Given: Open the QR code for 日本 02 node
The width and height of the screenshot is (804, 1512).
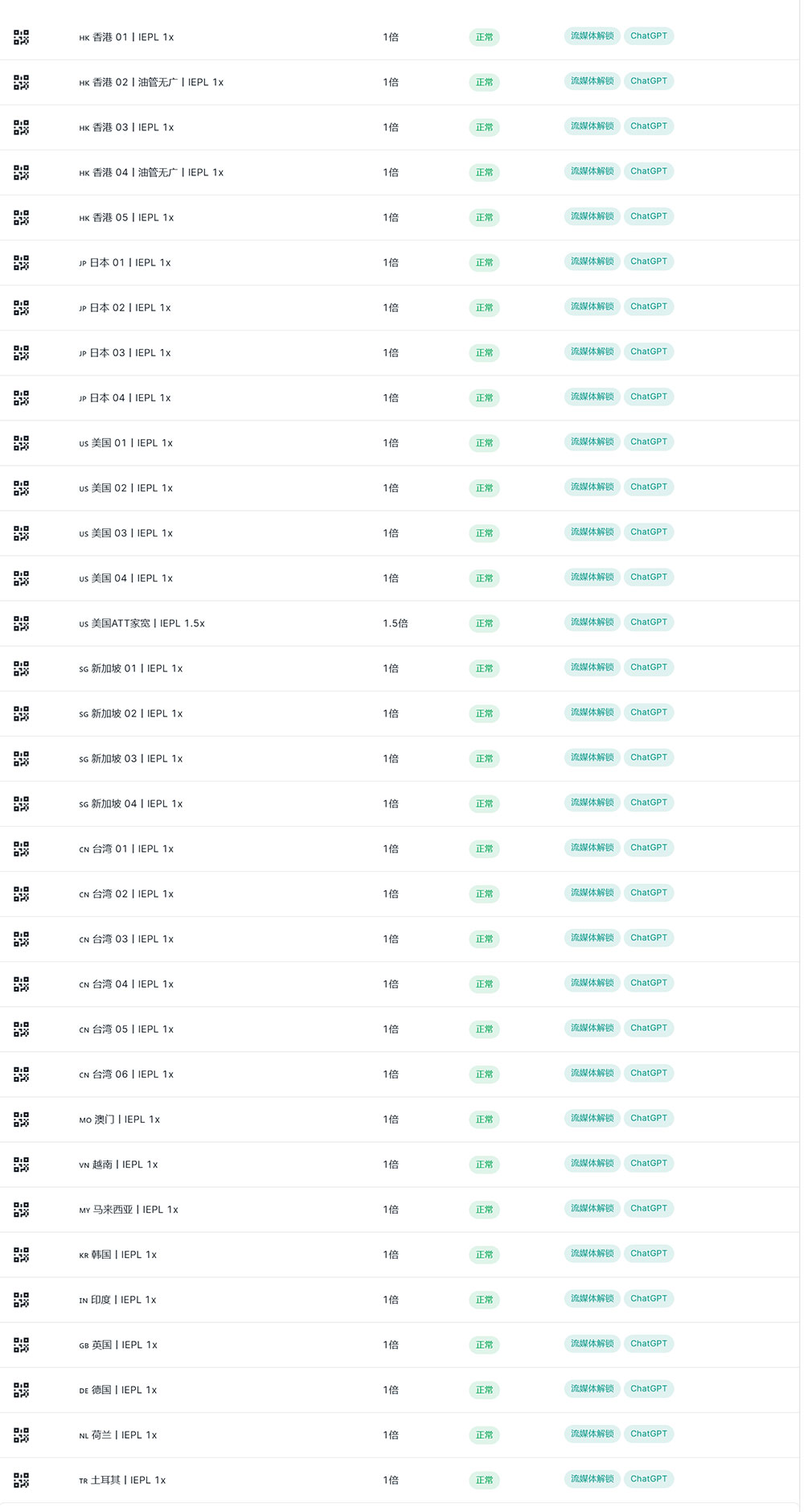Looking at the screenshot, I should 22,307.
